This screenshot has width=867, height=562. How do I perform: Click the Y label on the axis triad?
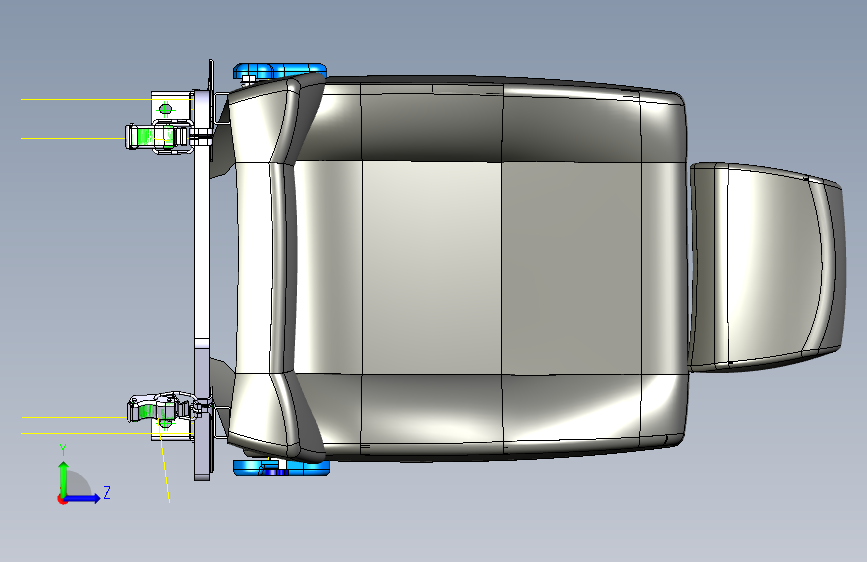click(63, 450)
